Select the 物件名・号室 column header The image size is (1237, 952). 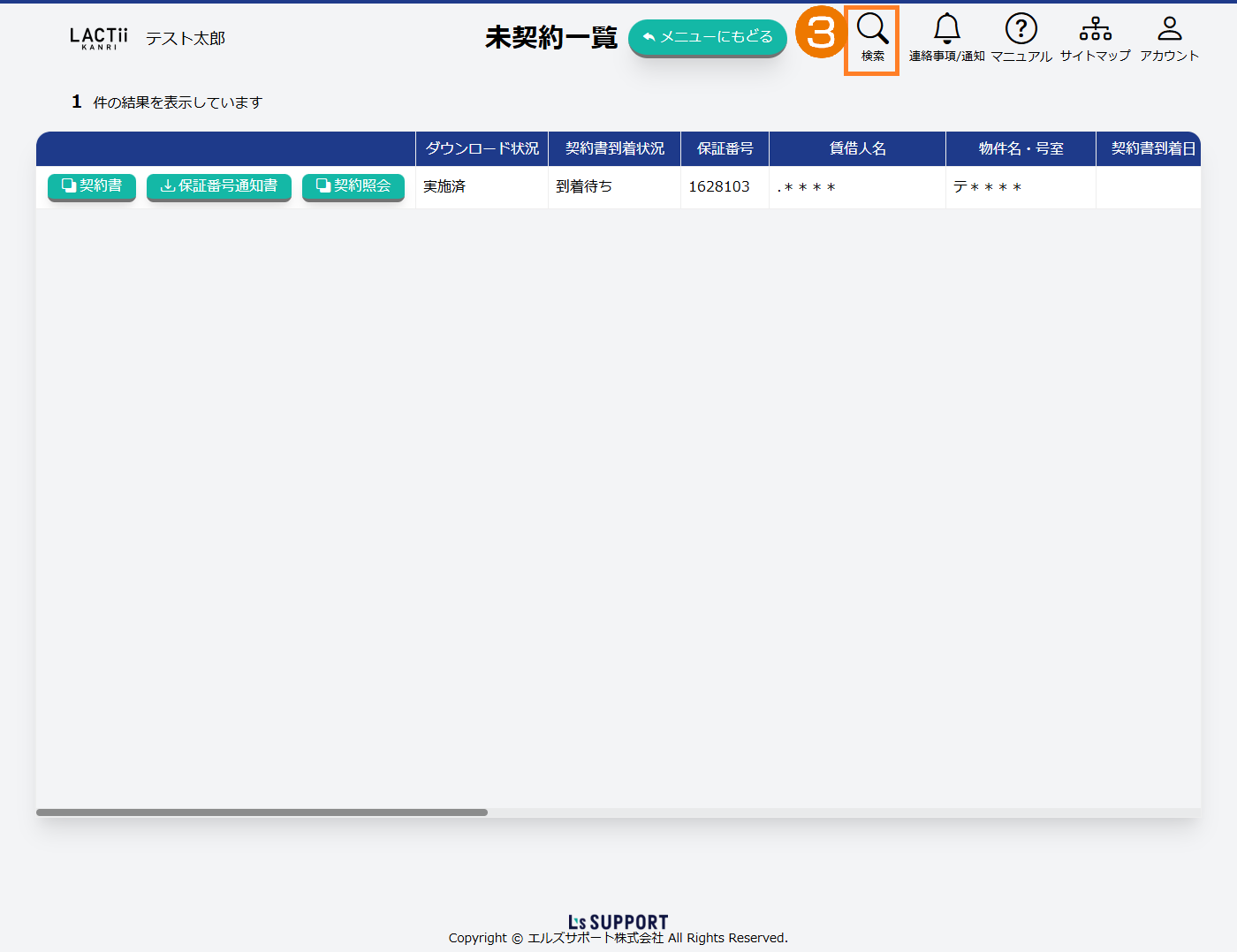point(1021,148)
